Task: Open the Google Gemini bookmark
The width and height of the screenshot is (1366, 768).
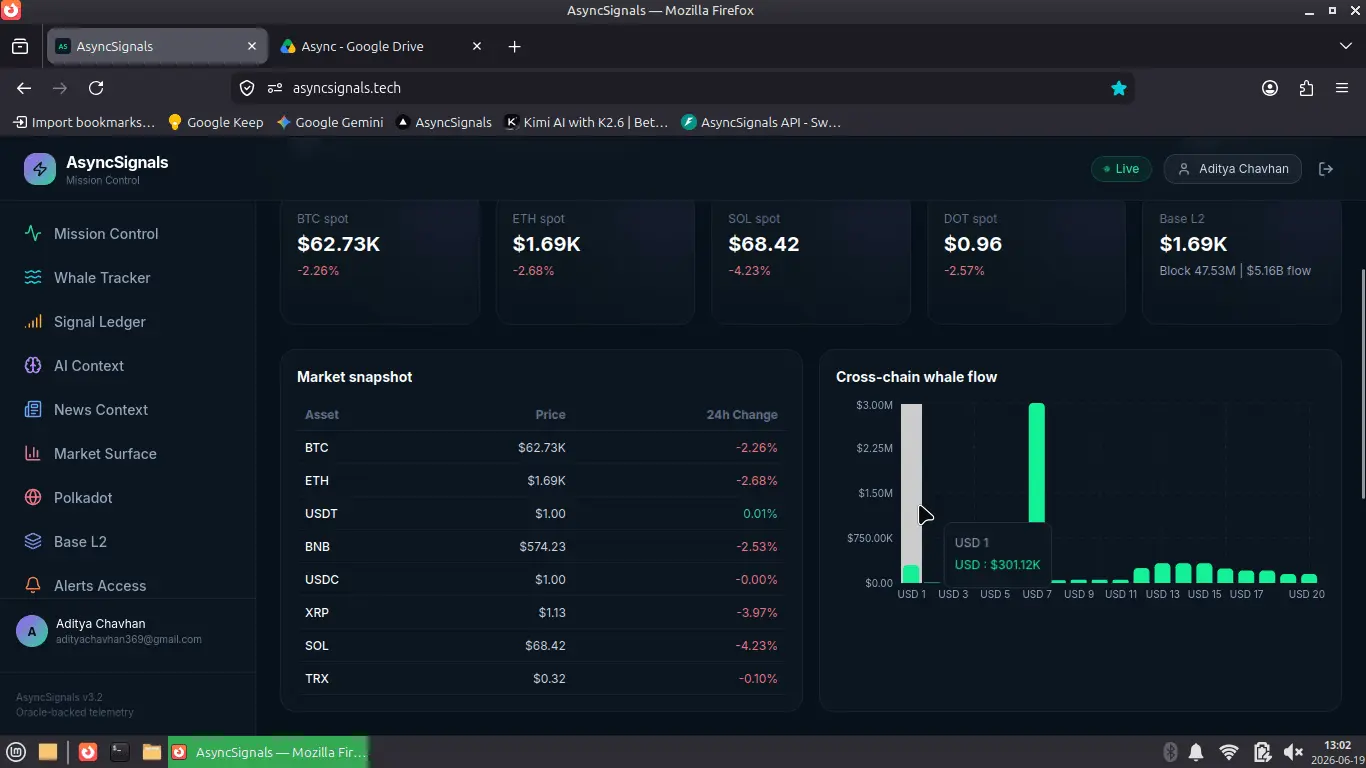Action: (x=330, y=122)
